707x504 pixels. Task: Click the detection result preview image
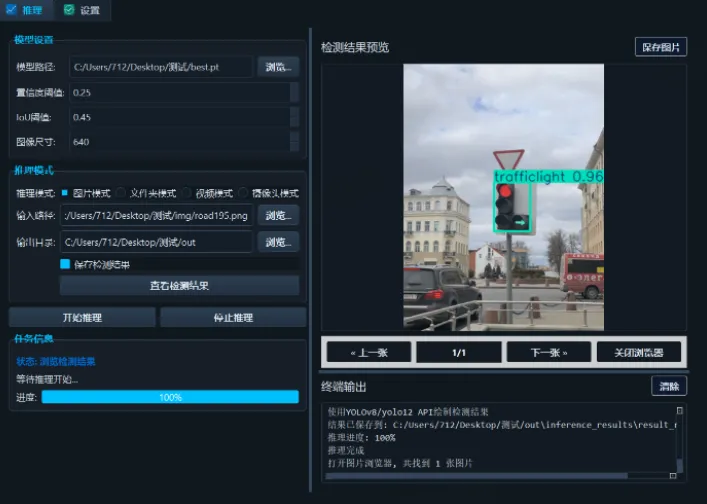[x=503, y=197]
